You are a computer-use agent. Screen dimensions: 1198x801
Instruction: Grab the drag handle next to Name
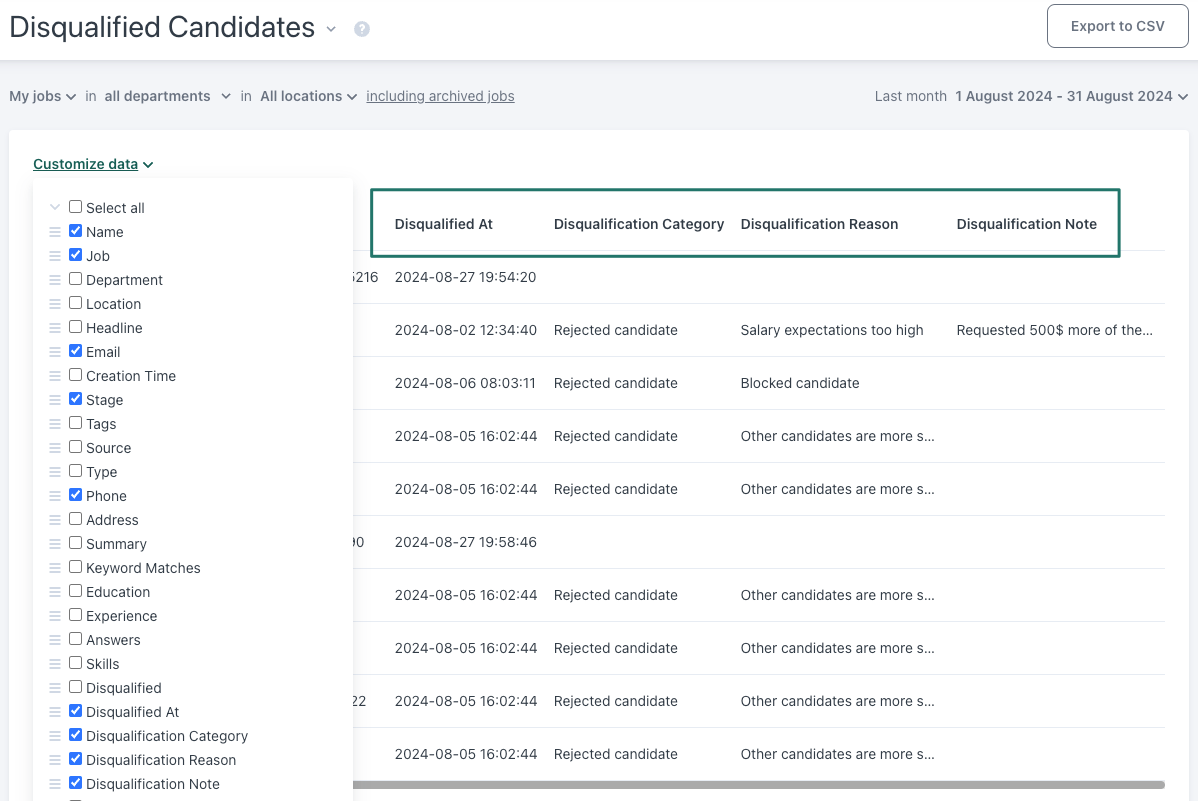point(54,231)
